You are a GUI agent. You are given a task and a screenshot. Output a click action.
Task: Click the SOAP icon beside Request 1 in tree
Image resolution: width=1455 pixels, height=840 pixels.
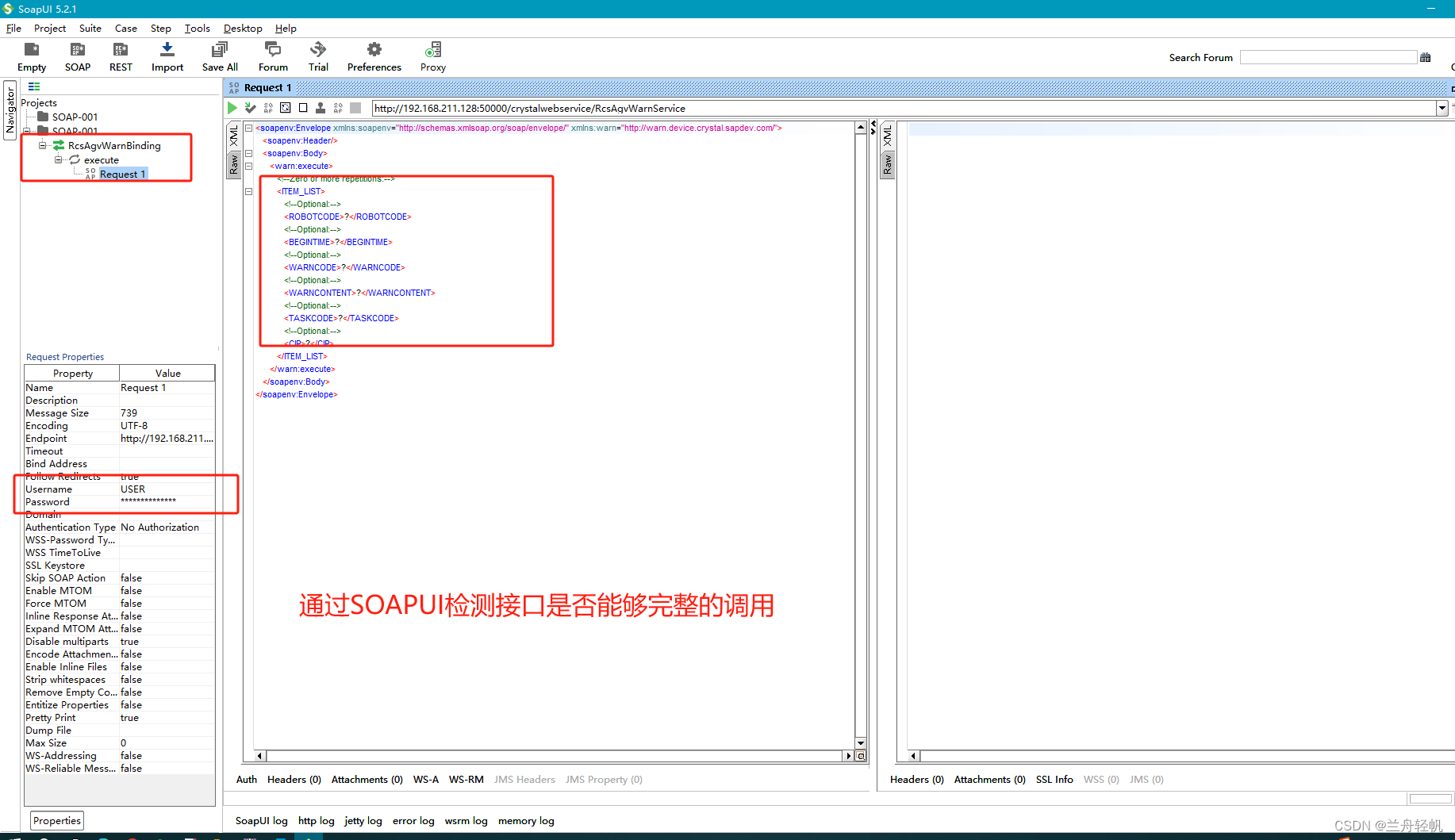[x=90, y=174]
